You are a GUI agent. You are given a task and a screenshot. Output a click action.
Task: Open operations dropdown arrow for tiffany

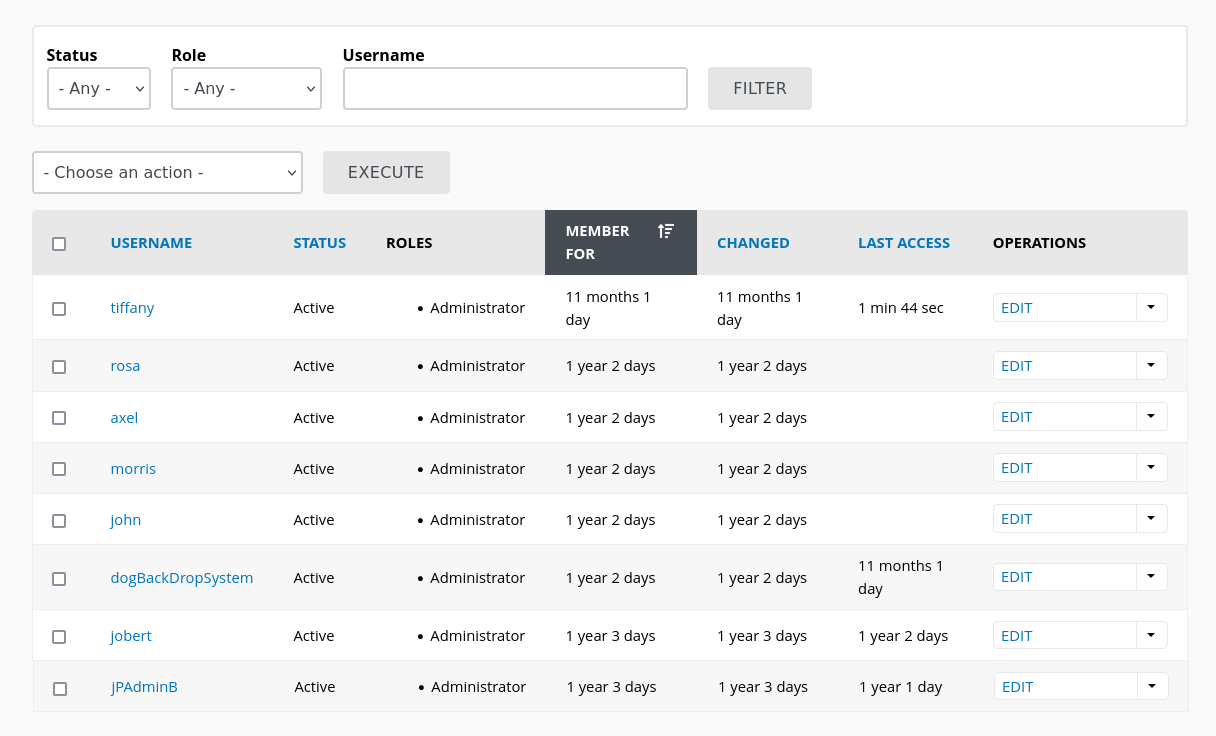[x=1151, y=307]
